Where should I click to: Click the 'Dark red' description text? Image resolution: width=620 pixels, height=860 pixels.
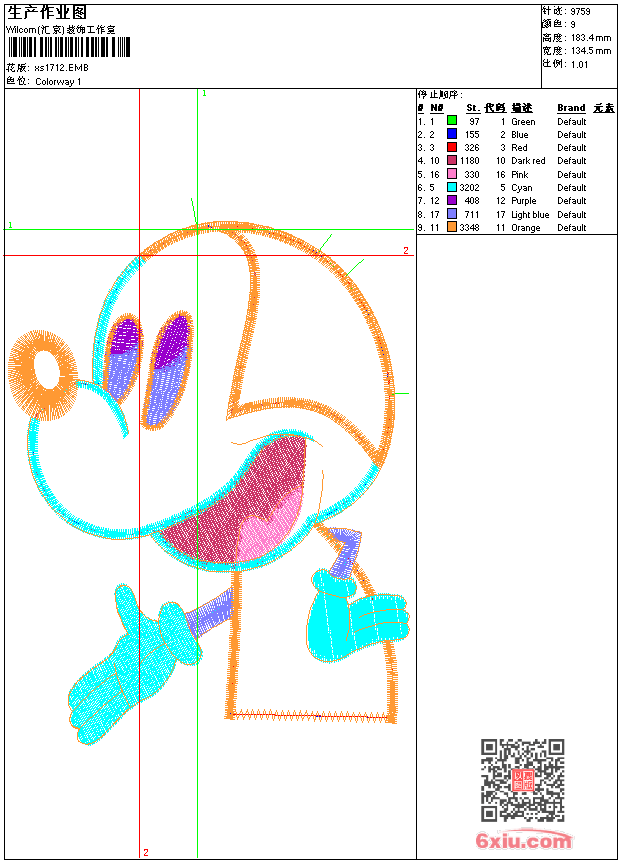pos(528,161)
